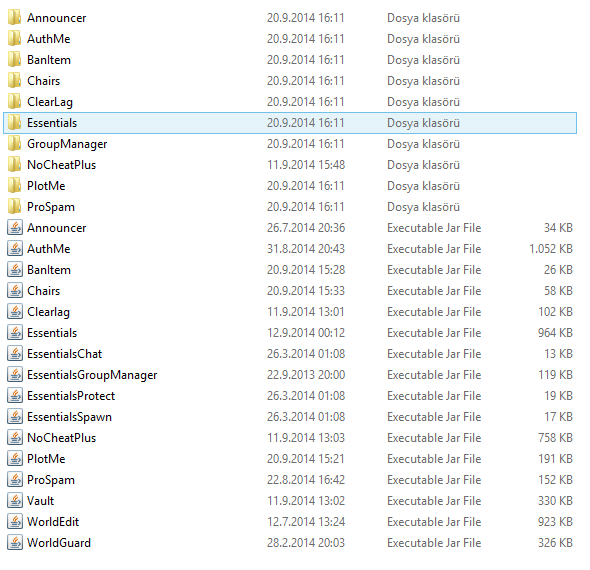Click the 191 KB size value
The width and height of the screenshot is (590, 570).
point(555,459)
